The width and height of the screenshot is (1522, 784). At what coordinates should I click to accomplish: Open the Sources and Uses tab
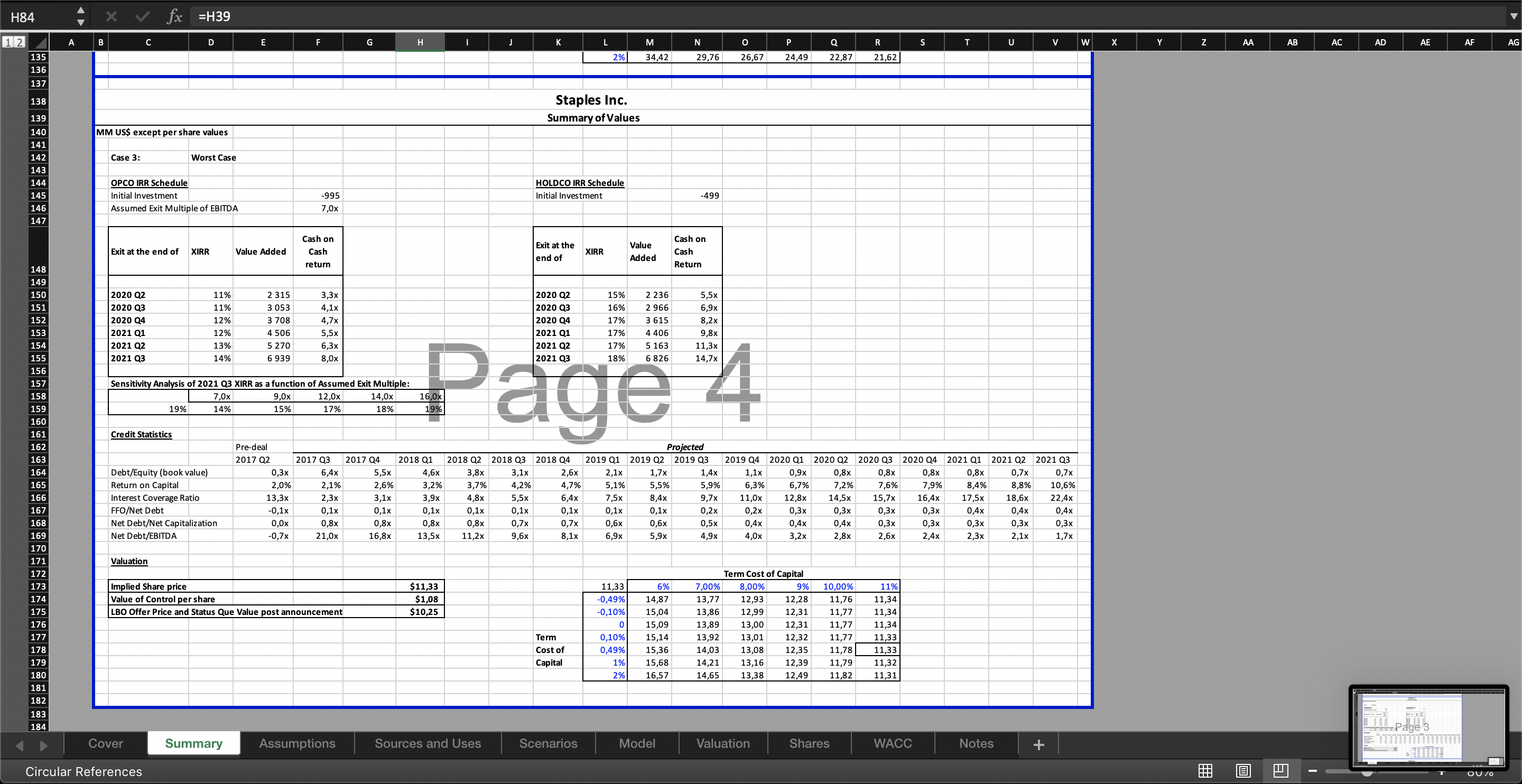tap(428, 743)
